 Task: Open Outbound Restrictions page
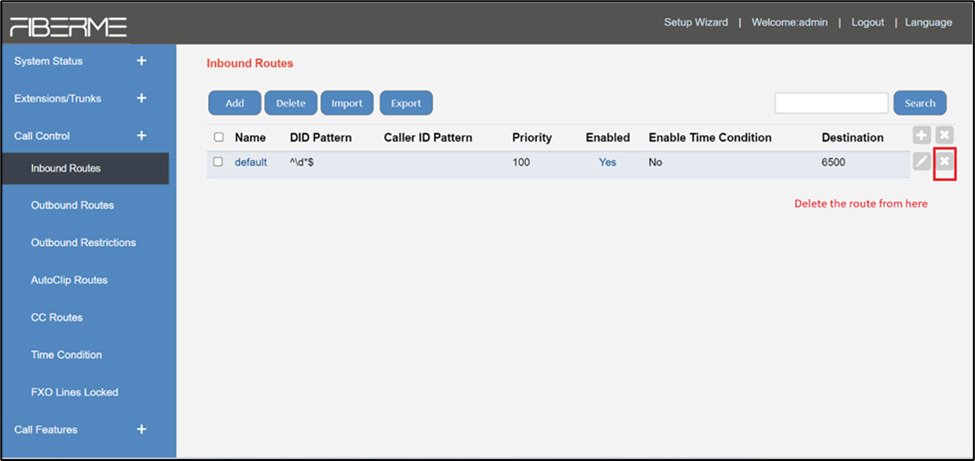coord(83,243)
